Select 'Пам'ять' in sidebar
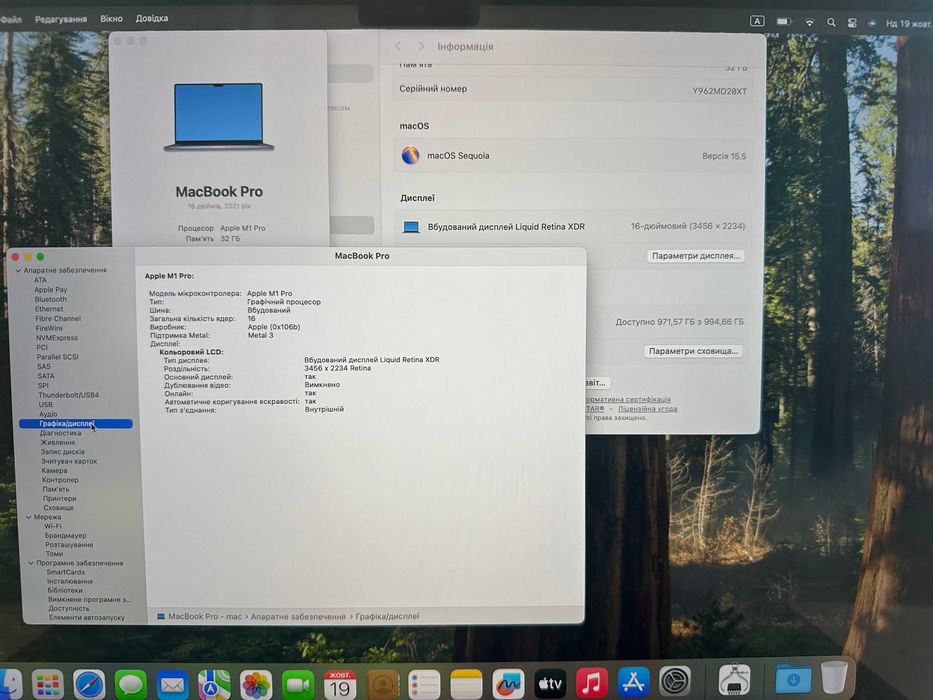933x700 pixels. click(x=55, y=489)
